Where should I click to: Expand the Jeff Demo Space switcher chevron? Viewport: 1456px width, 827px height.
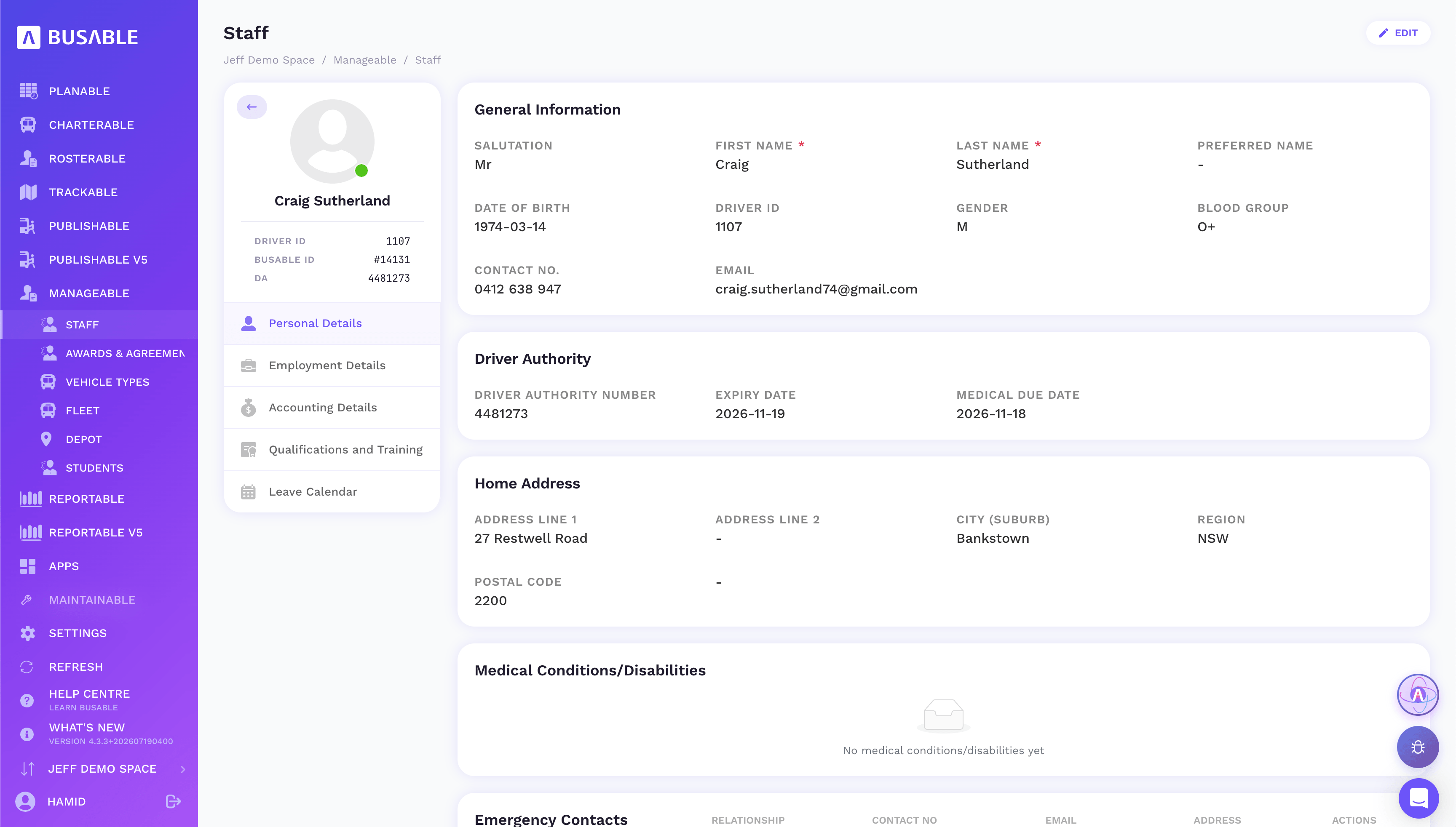pos(183,769)
